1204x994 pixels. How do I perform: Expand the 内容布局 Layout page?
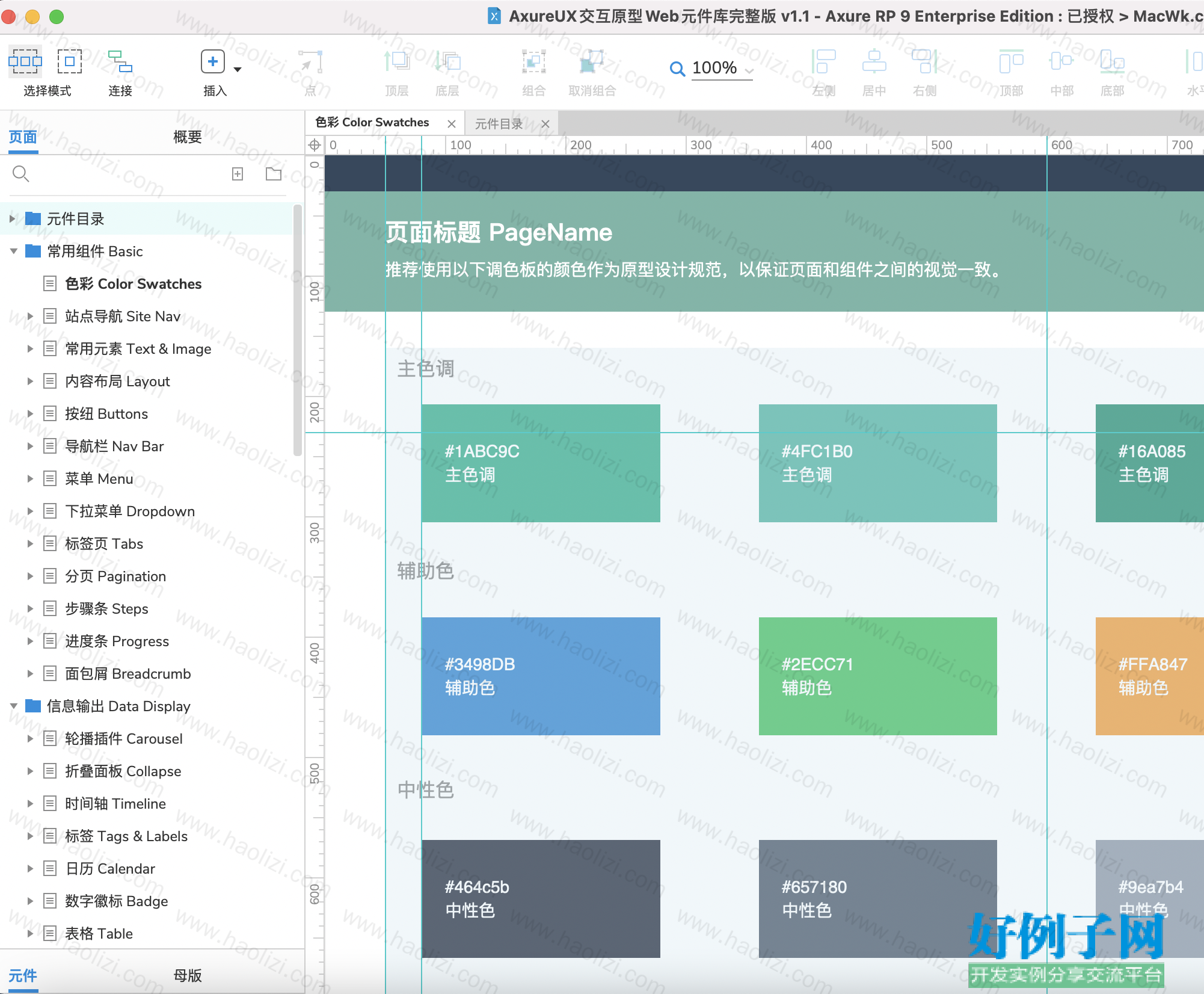pyautogui.click(x=30, y=381)
